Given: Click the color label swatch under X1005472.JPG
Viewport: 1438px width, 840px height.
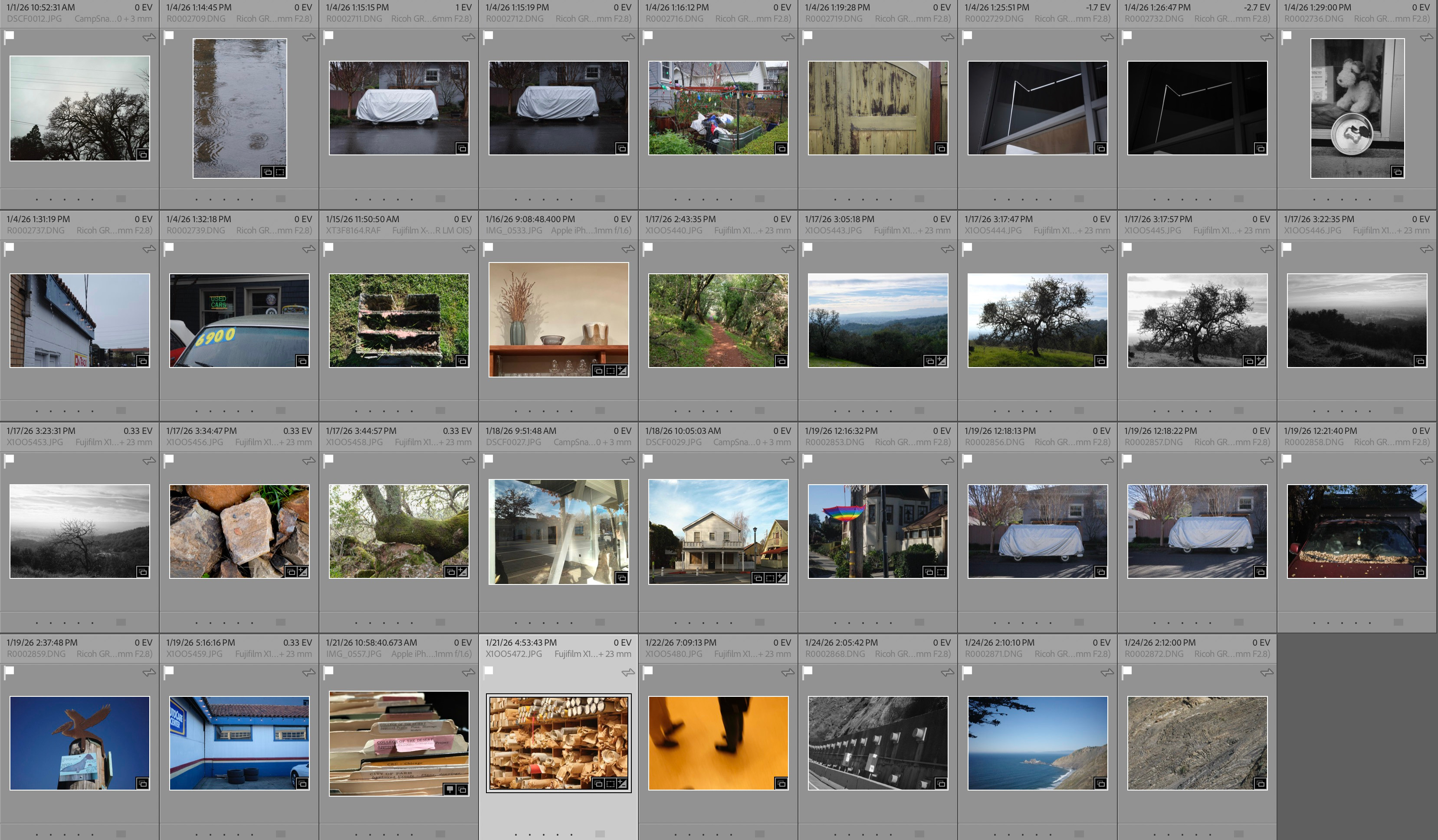Looking at the screenshot, I should pos(600,834).
